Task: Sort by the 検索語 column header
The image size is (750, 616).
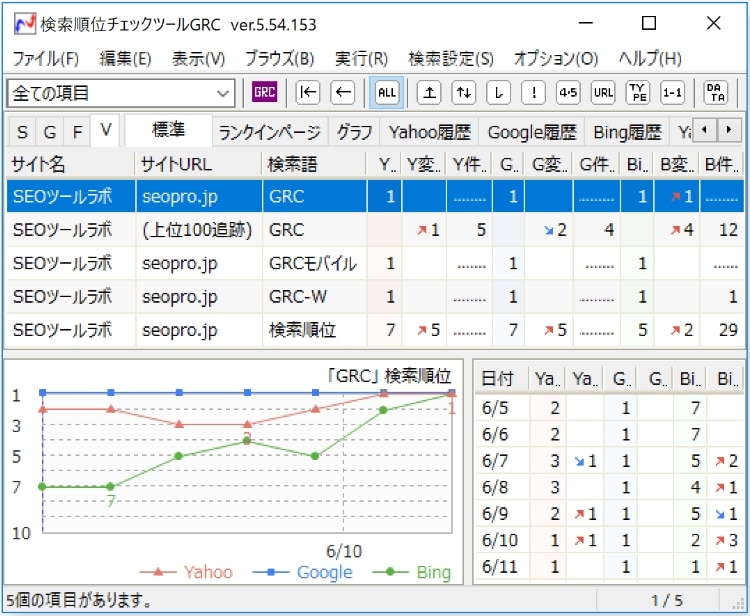Action: 314,163
